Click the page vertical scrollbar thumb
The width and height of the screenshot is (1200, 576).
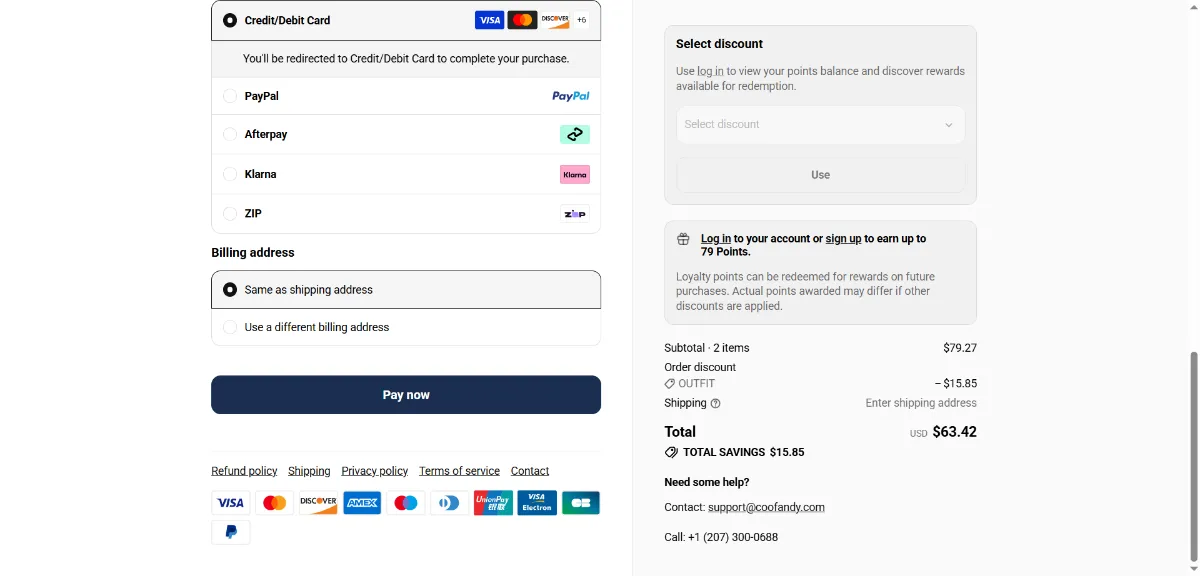pos(1193,456)
